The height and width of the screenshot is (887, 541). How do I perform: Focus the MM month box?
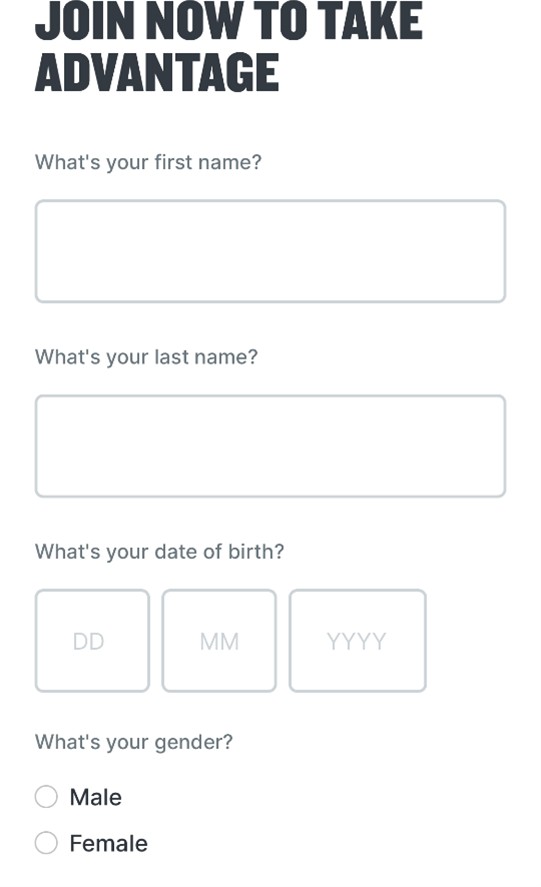(219, 641)
